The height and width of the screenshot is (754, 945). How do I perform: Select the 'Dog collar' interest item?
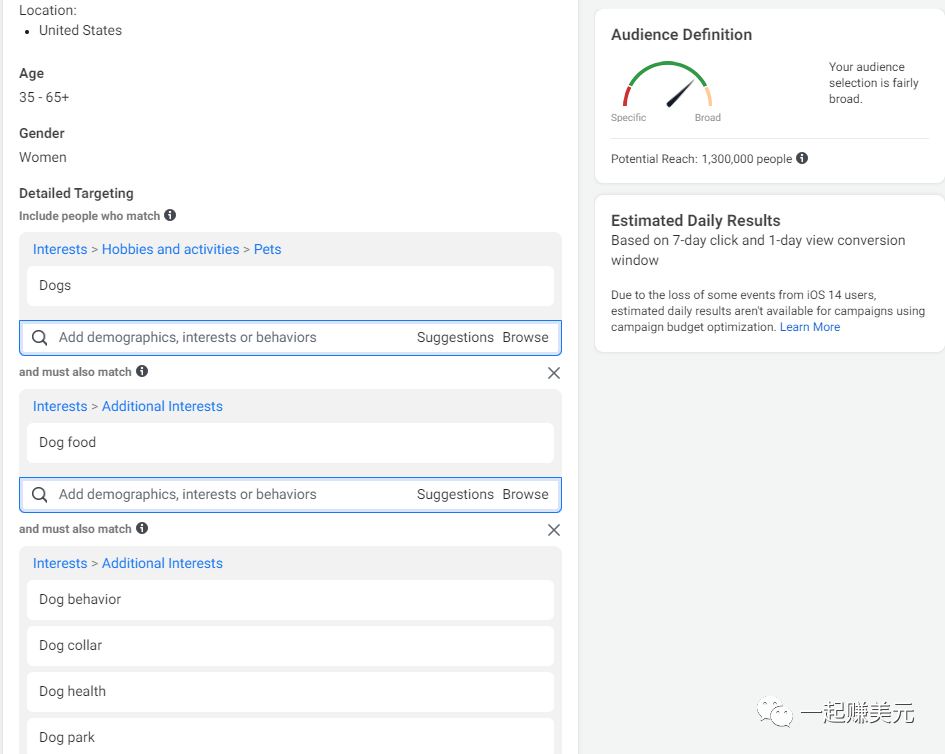coord(290,646)
